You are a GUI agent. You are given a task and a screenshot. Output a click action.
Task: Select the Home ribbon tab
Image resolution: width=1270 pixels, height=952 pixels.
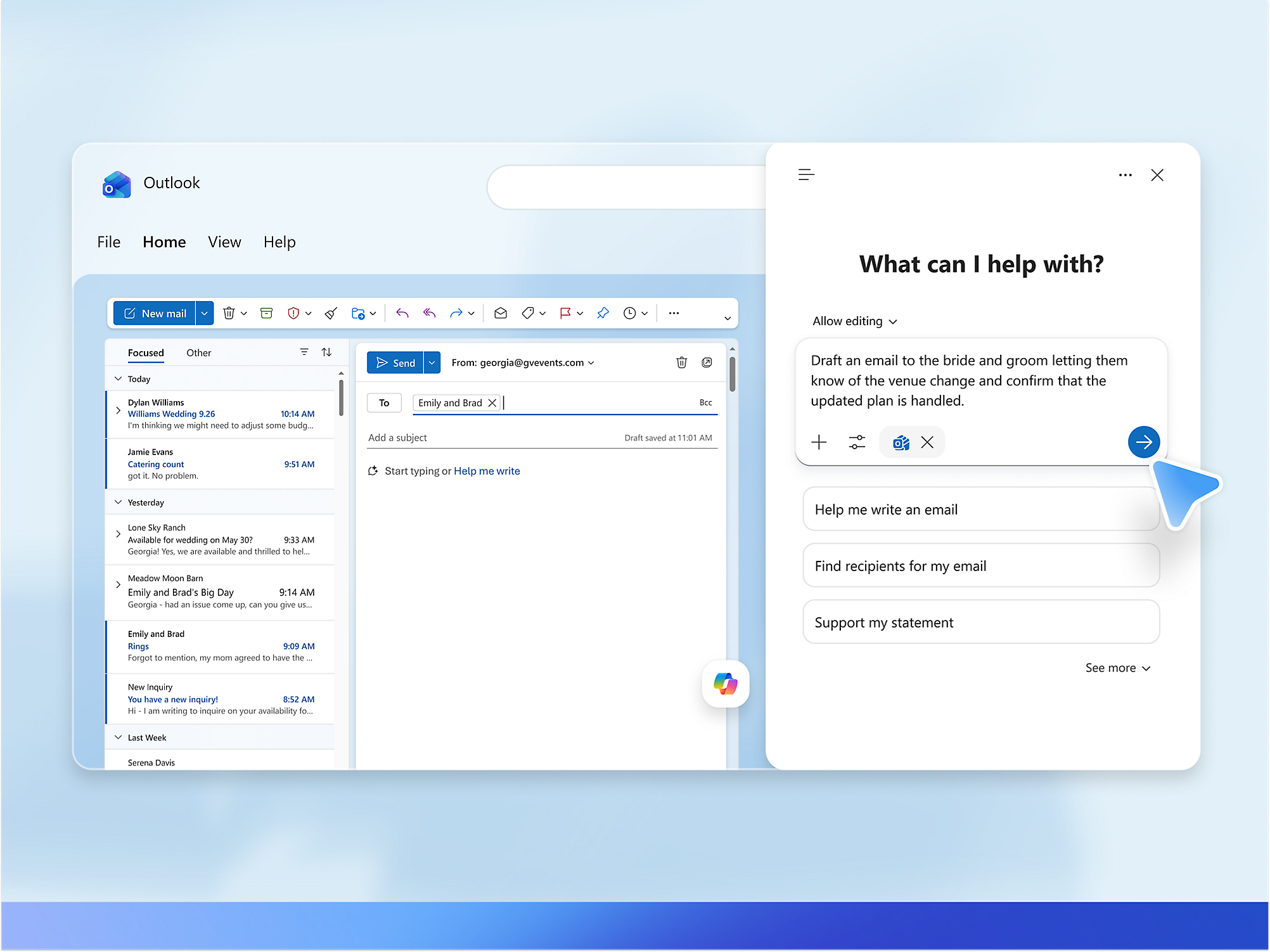coord(164,242)
